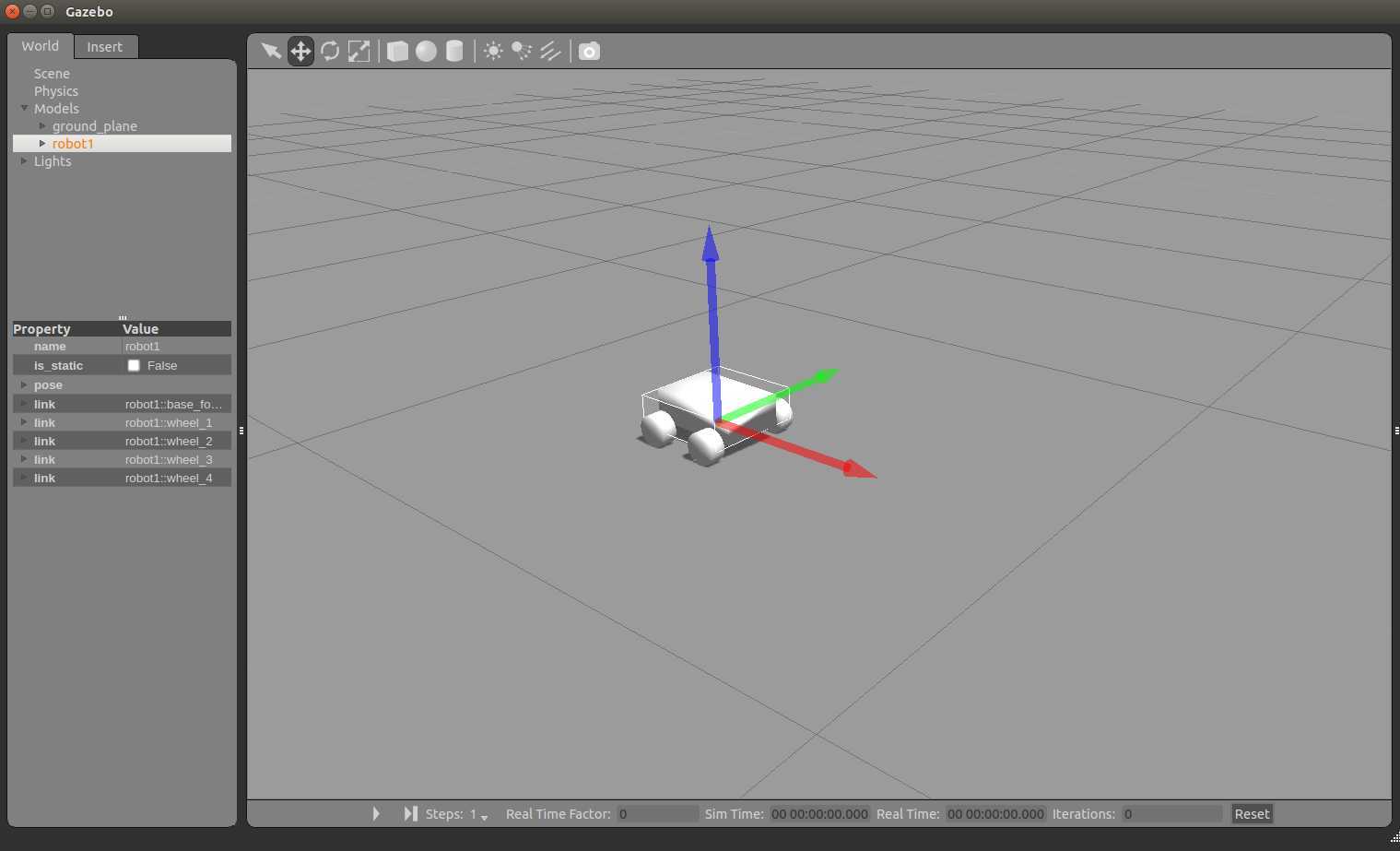This screenshot has width=1400, height=851.
Task: Activate the scale mode tool
Action: [x=359, y=51]
